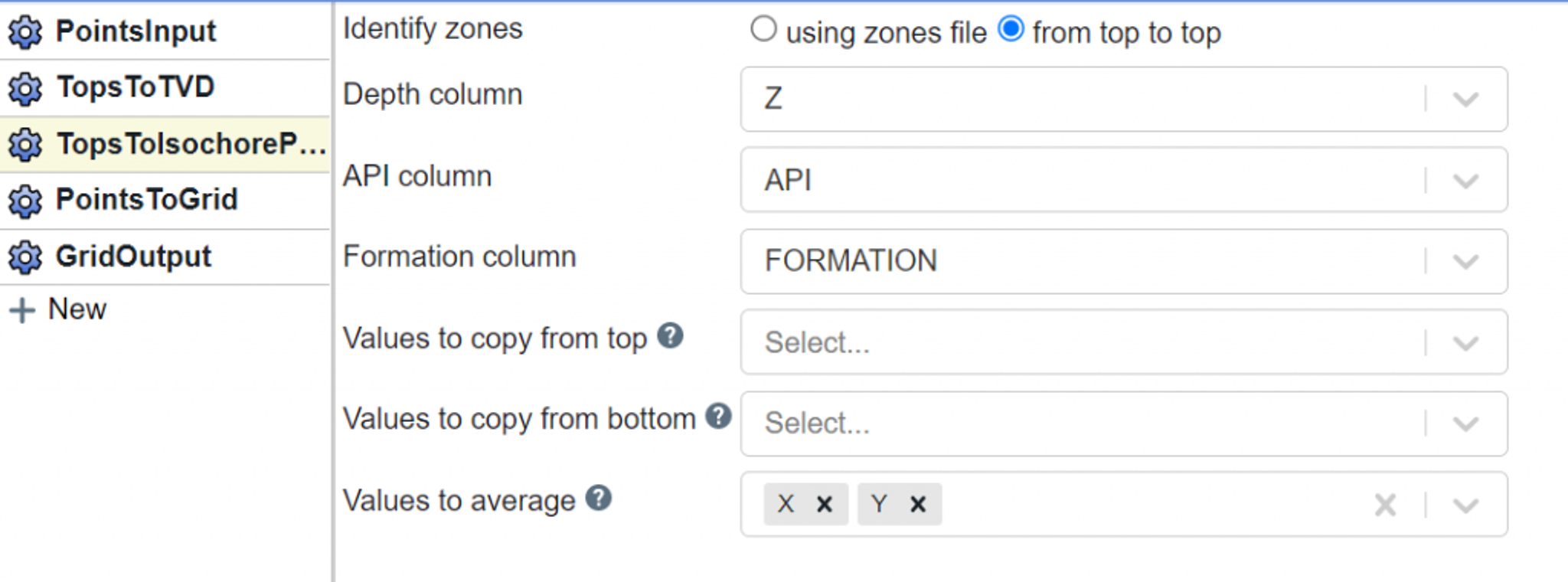Viewport: 1568px width, 582px height.
Task: Click the gear icon beside TopsToTVD
Action: click(25, 89)
